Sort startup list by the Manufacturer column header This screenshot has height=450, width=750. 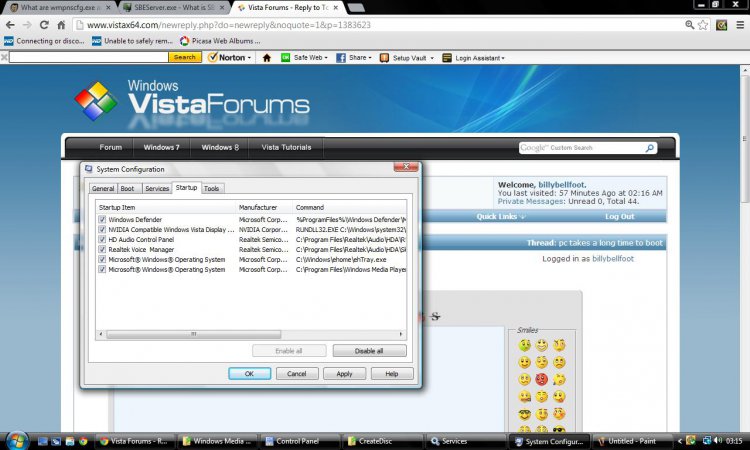coord(264,208)
